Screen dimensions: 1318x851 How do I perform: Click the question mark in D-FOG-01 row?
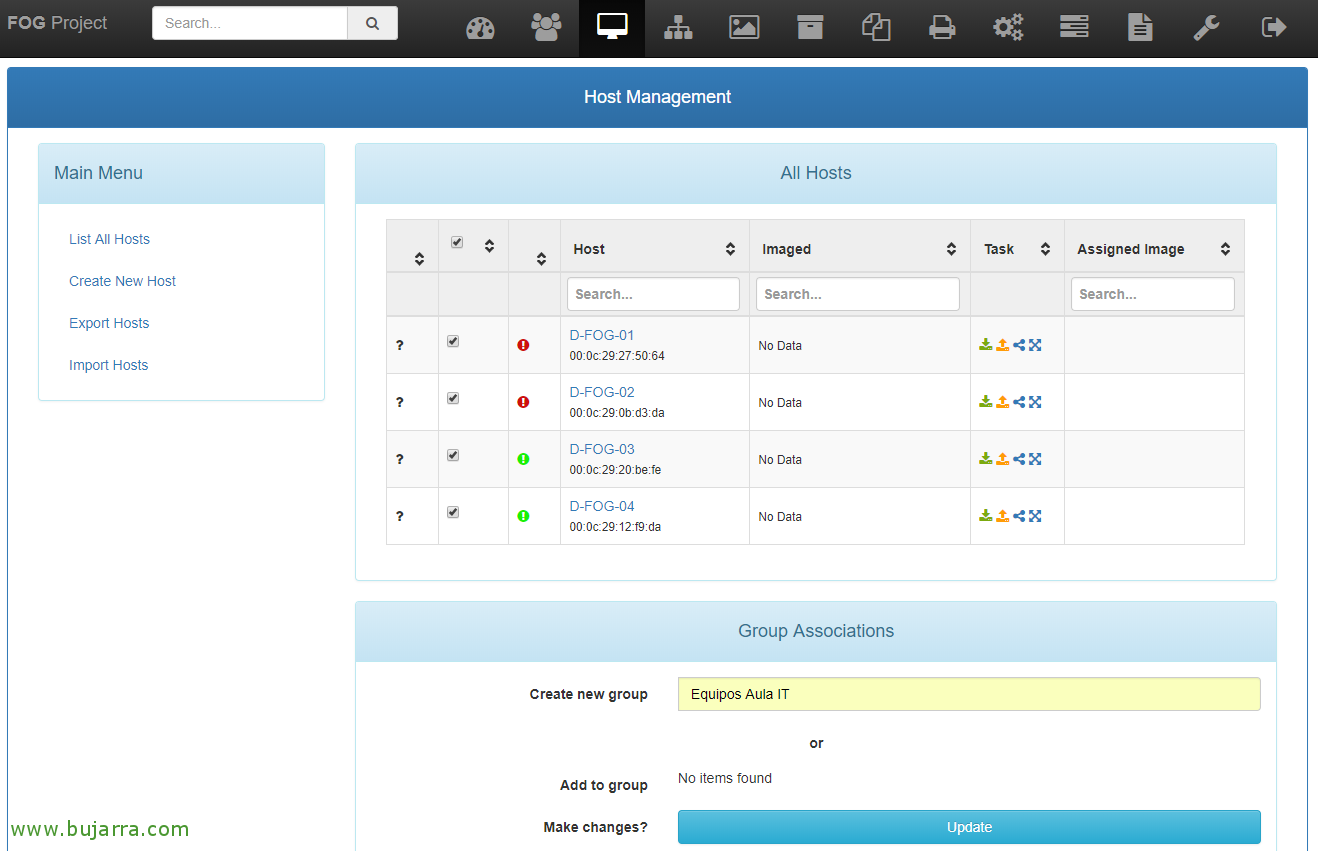pos(400,345)
